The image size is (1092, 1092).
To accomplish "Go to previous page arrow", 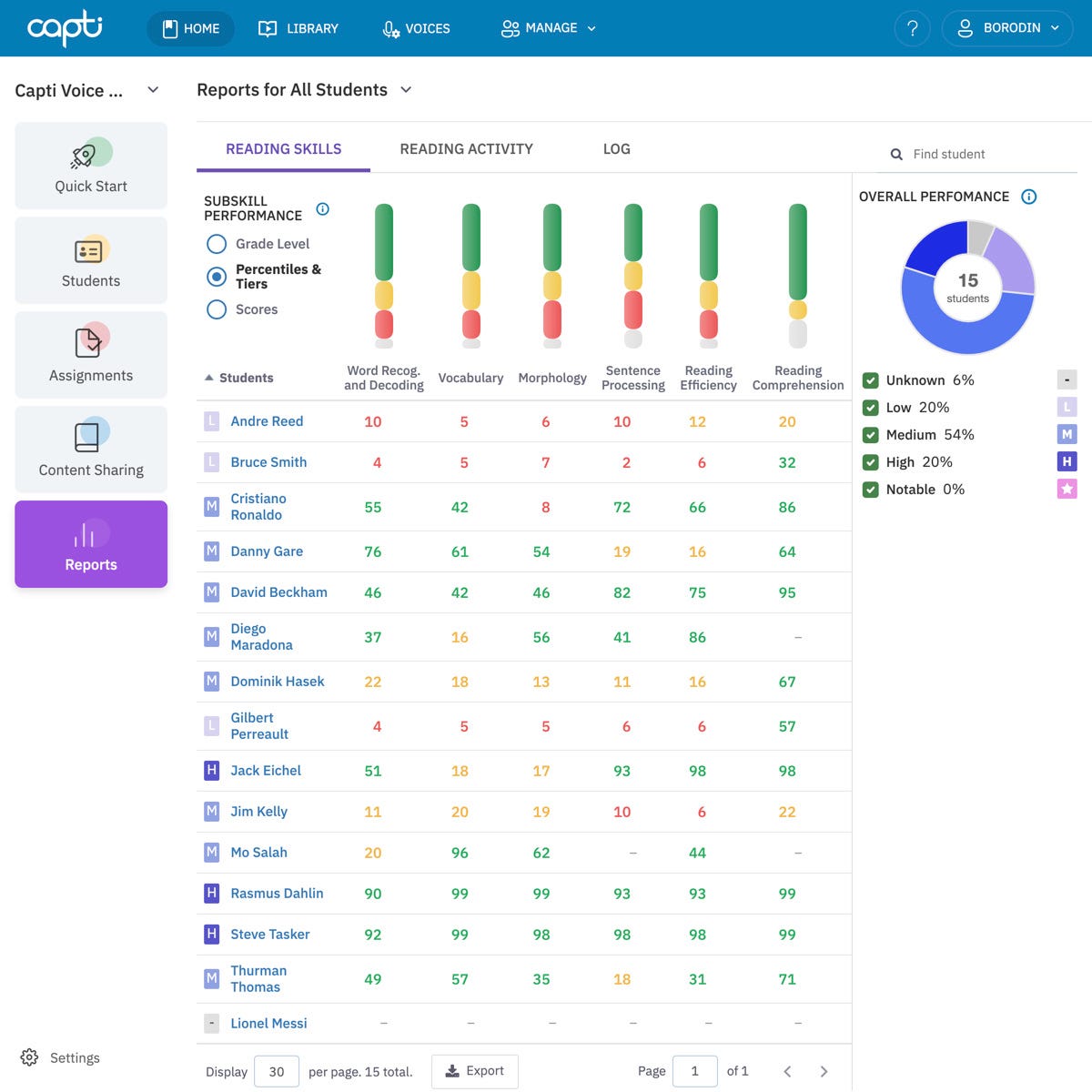I will 787,1071.
